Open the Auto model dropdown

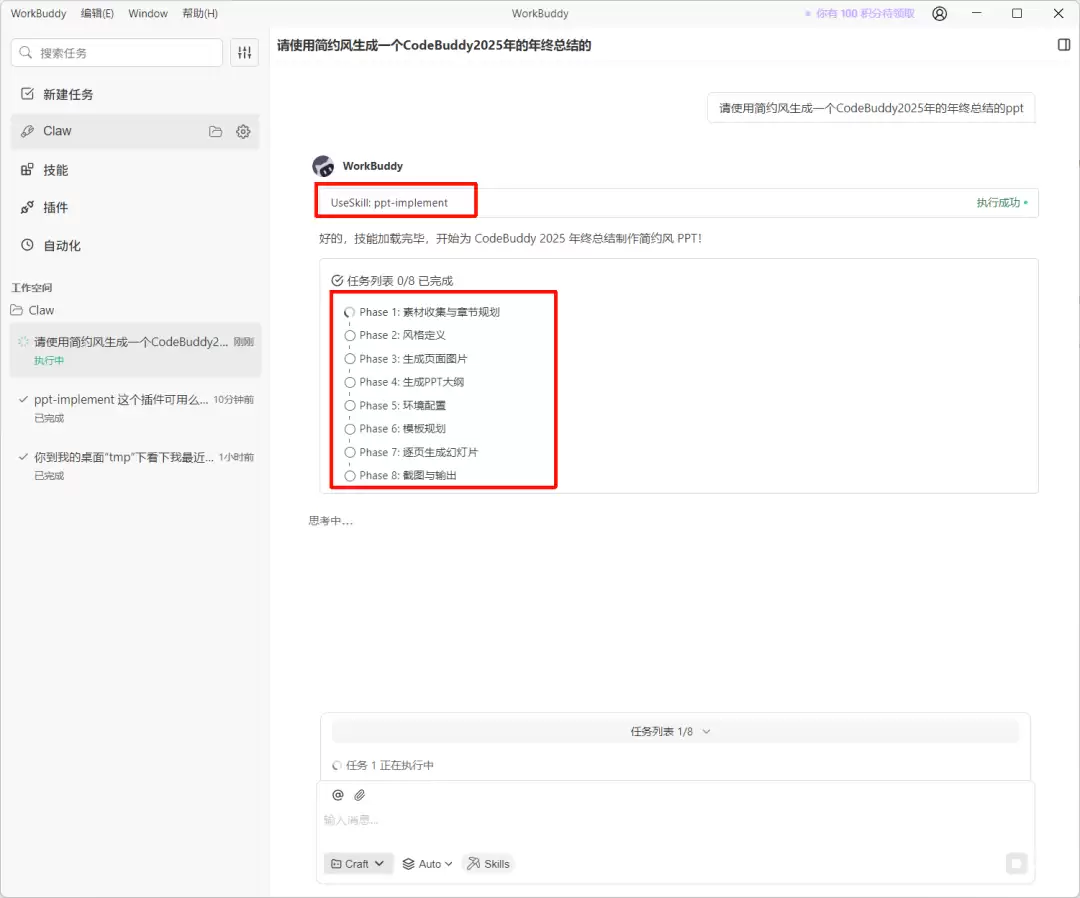(427, 864)
